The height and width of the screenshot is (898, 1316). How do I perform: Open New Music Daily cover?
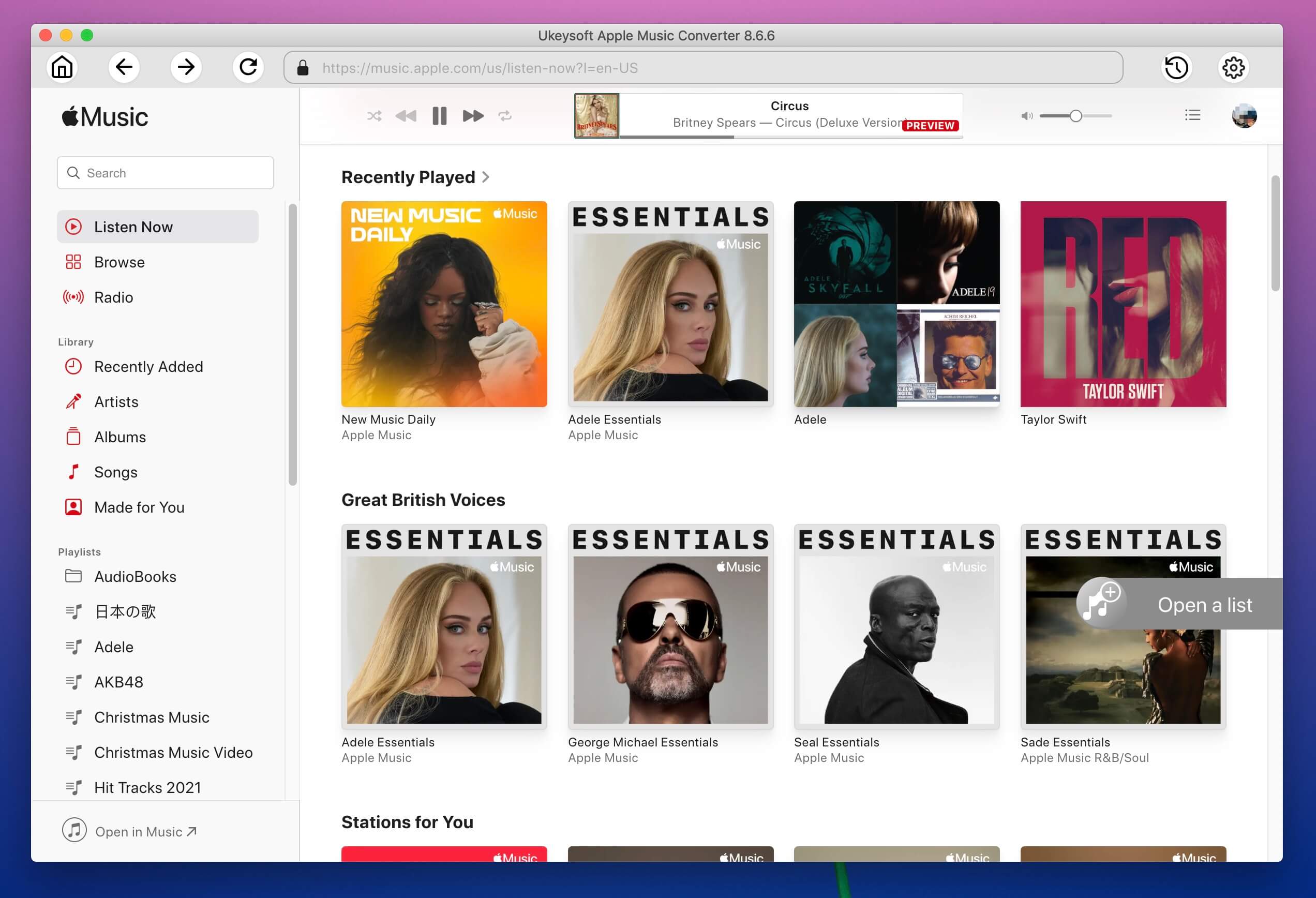[x=444, y=304]
